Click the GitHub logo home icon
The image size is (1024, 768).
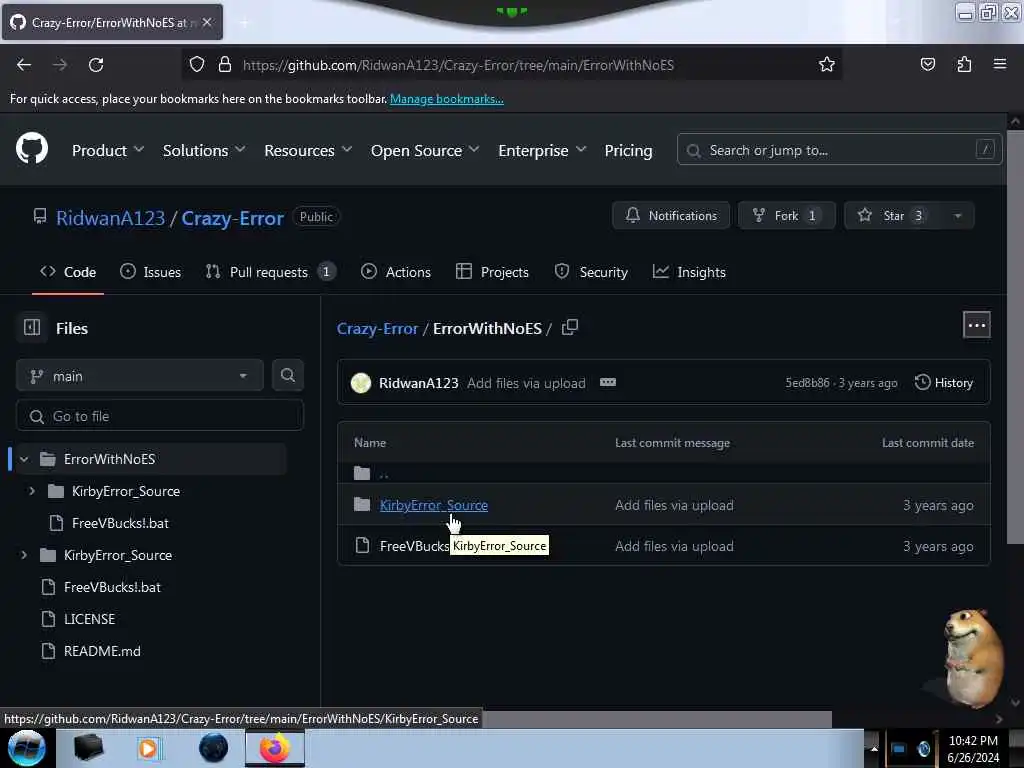(31, 148)
